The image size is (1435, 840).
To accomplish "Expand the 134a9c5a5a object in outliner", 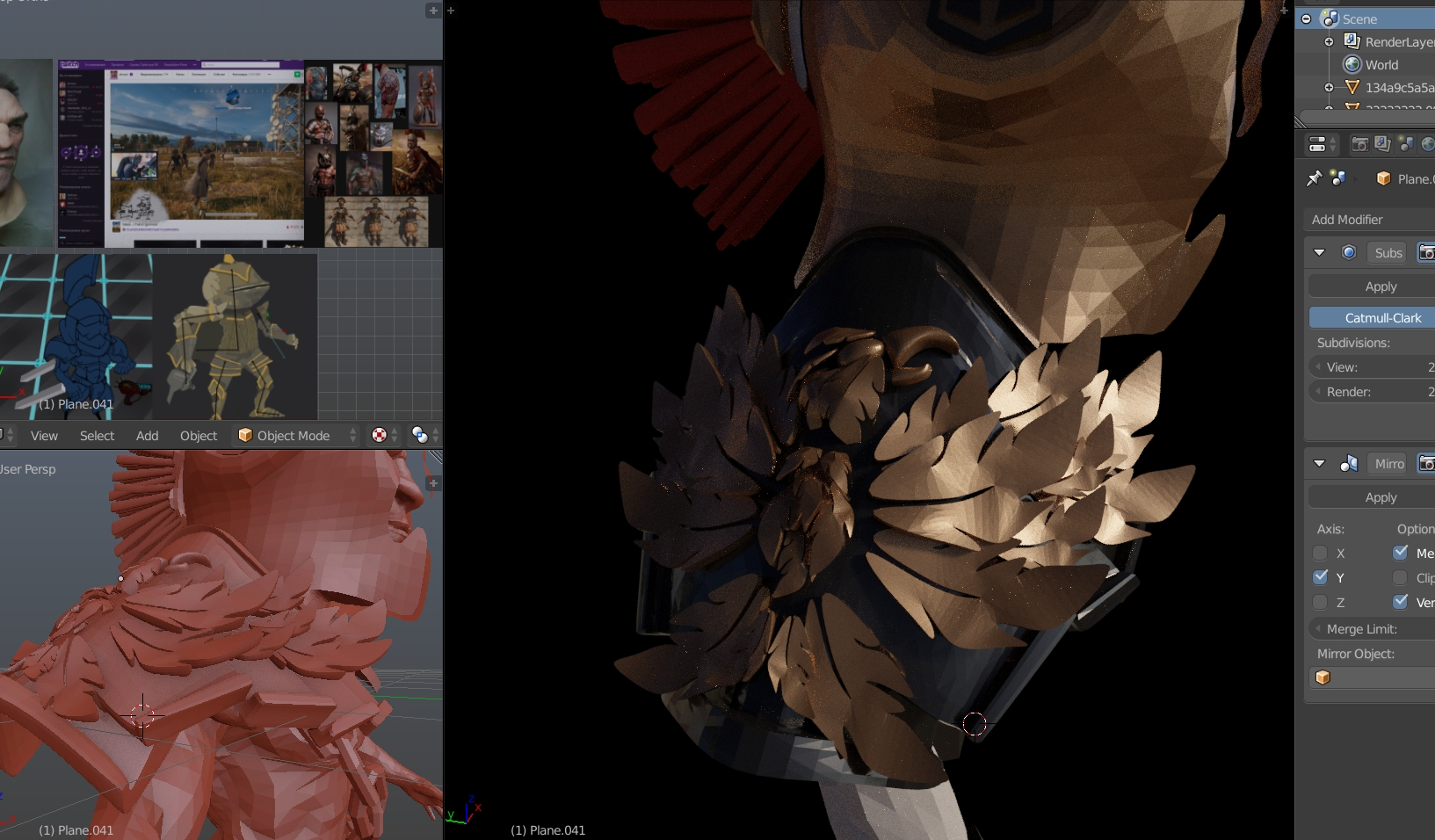I will (x=1329, y=87).
